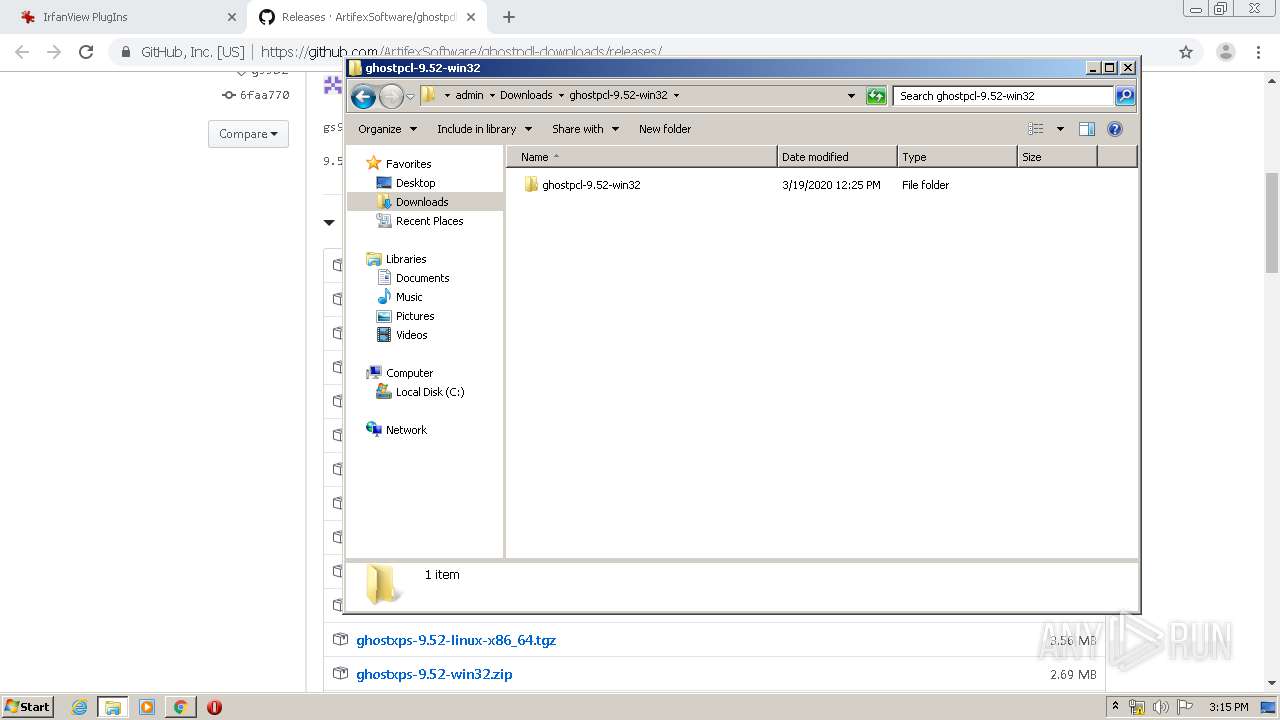Open previous locations dropdown in address bar
Screen dimensions: 1280x720
click(851, 96)
